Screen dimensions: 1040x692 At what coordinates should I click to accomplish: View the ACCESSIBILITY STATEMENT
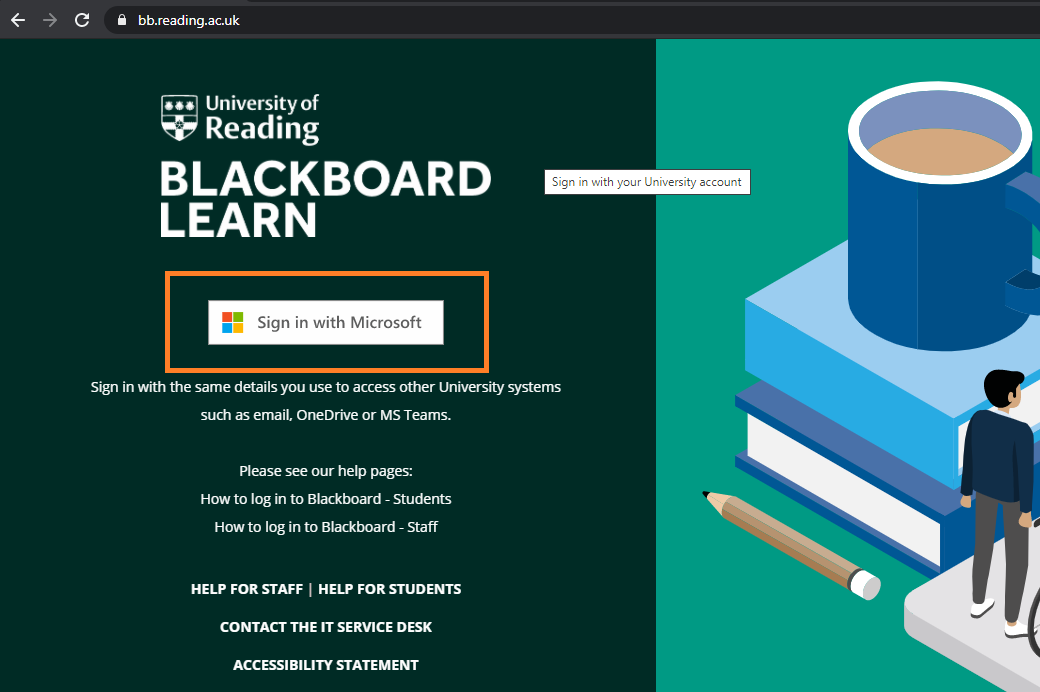pyautogui.click(x=326, y=665)
